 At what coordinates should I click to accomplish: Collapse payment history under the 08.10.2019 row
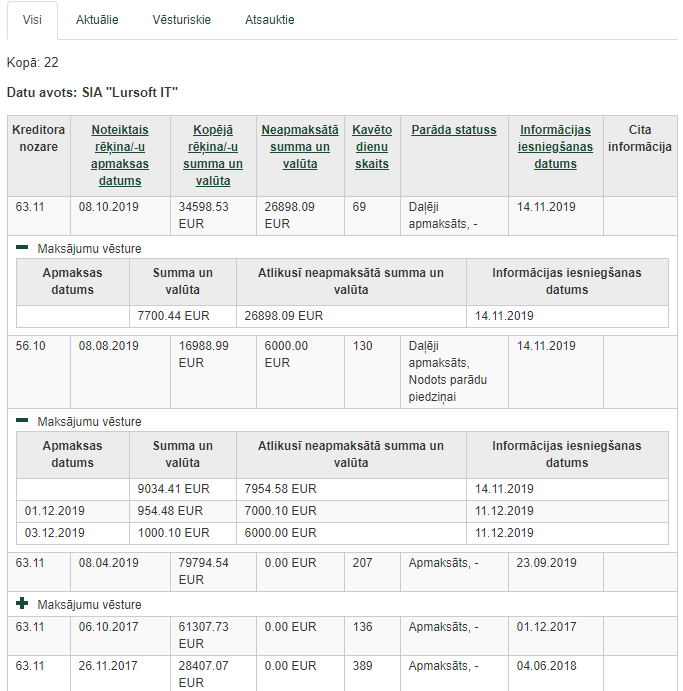pos(22,248)
